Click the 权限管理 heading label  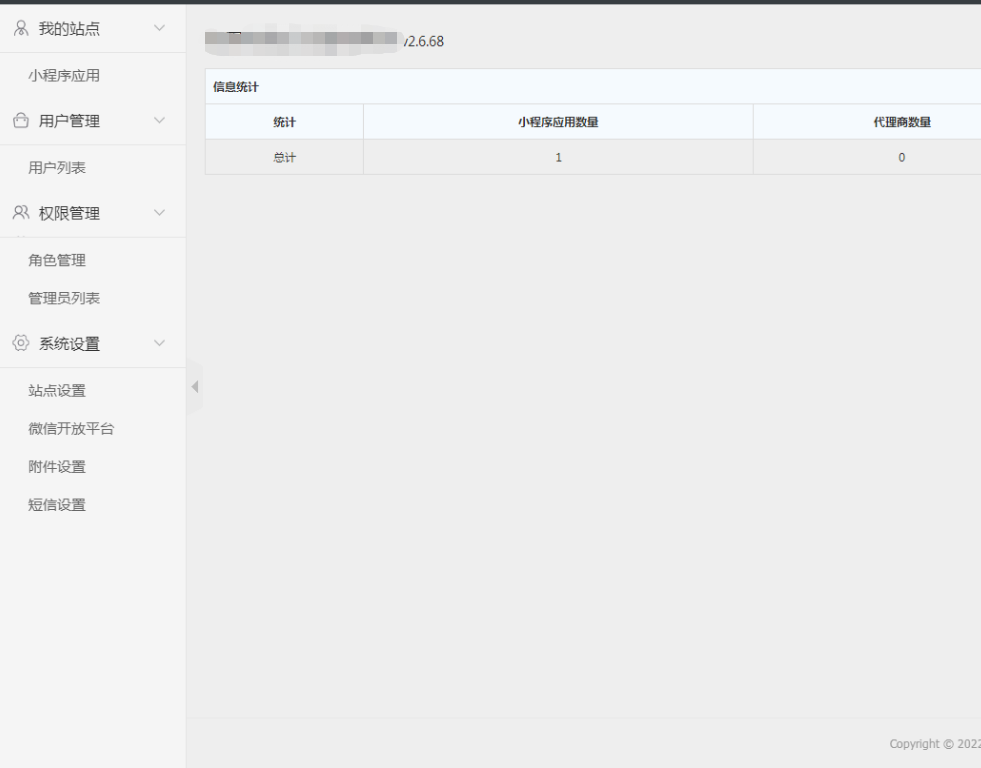[69, 213]
